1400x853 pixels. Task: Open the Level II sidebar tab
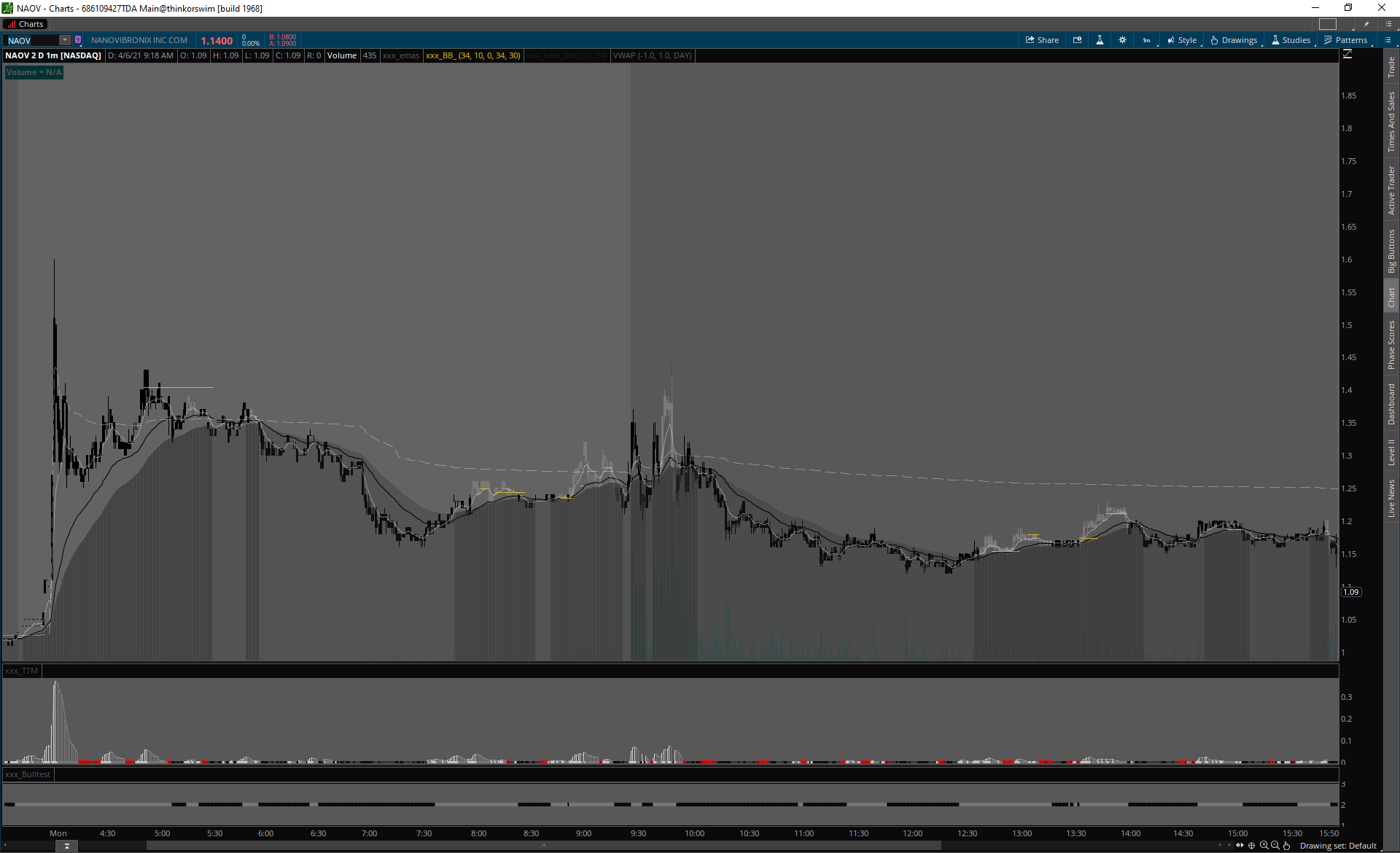pyautogui.click(x=1391, y=452)
